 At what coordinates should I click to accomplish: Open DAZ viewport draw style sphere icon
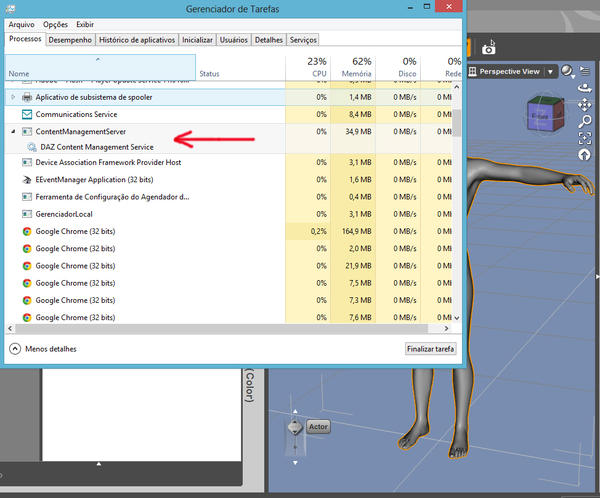tap(567, 71)
